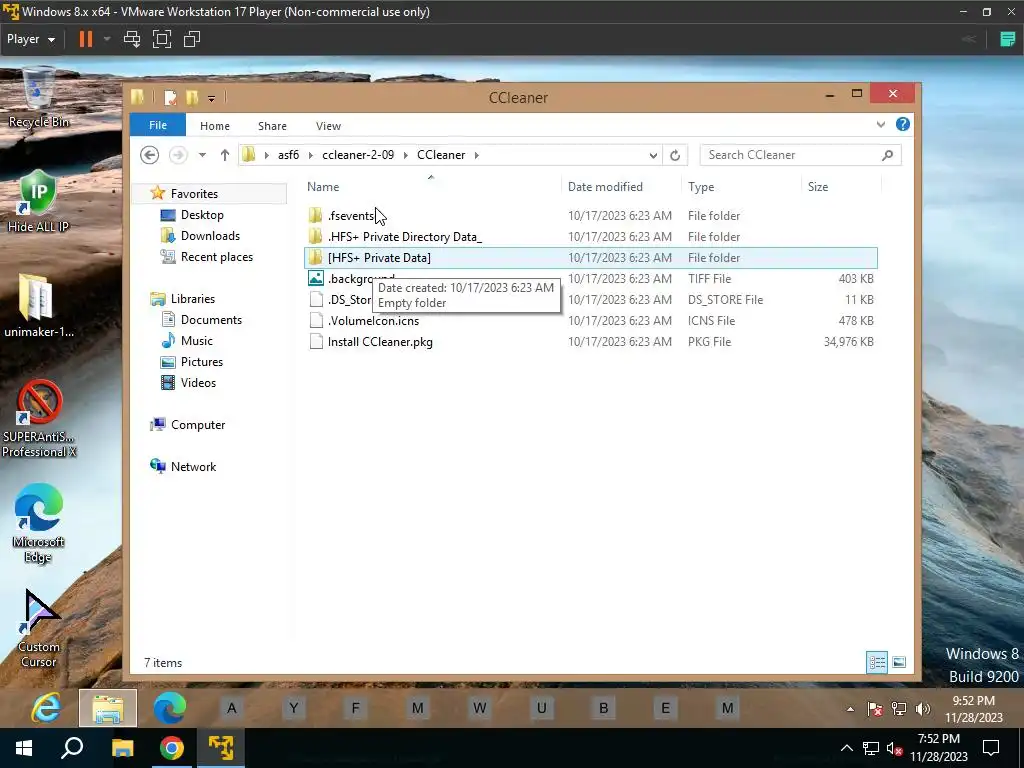Select SUPERAntiSpyware Professional X shortcut
The width and height of the screenshot is (1024, 768).
[39, 418]
